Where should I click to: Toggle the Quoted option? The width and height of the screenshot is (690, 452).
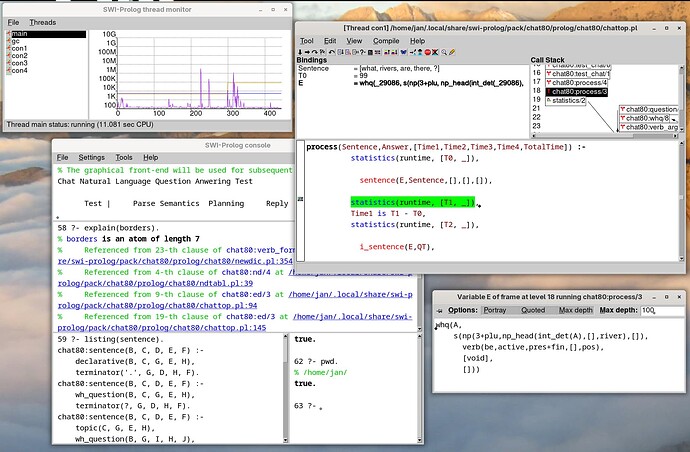pyautogui.click(x=533, y=310)
